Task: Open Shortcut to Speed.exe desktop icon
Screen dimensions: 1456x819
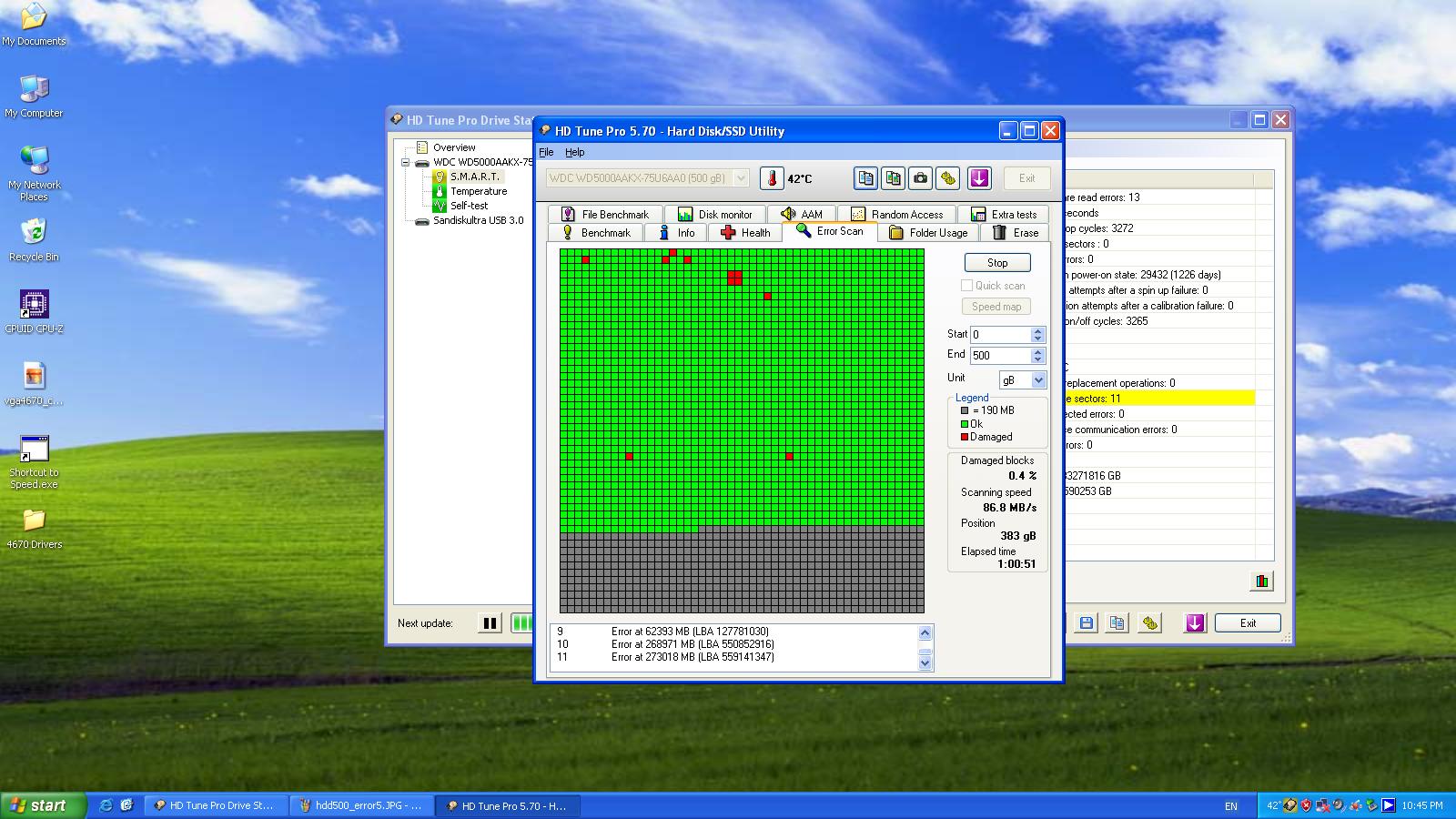Action: 34,462
